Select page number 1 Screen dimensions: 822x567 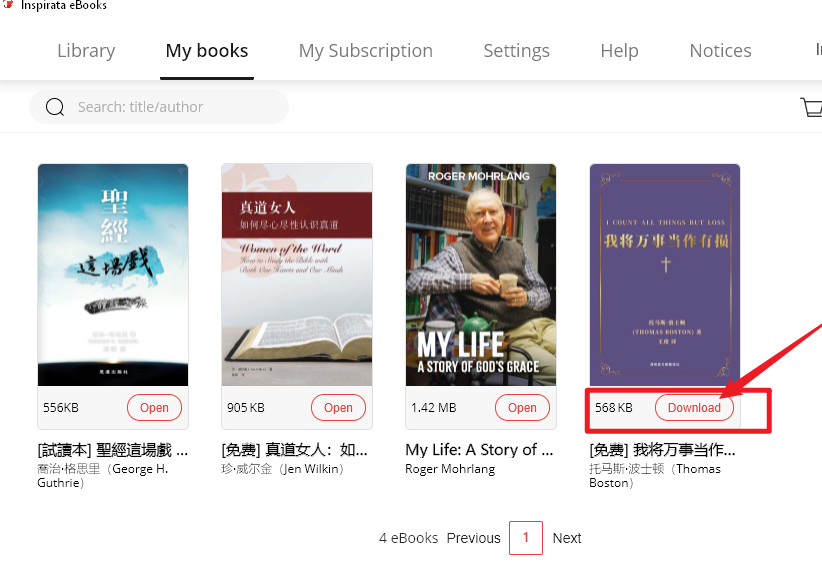(526, 538)
